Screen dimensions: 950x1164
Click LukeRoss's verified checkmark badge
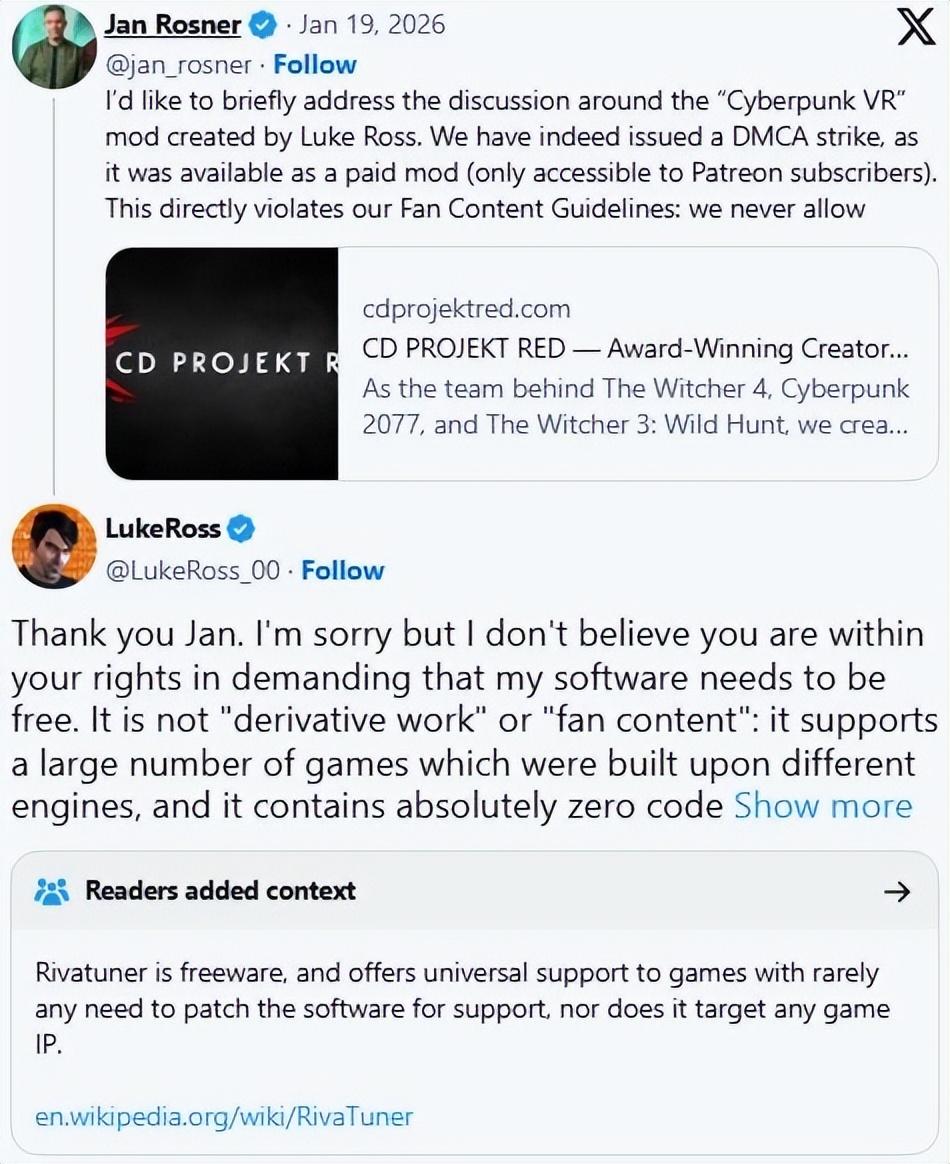pyautogui.click(x=241, y=527)
